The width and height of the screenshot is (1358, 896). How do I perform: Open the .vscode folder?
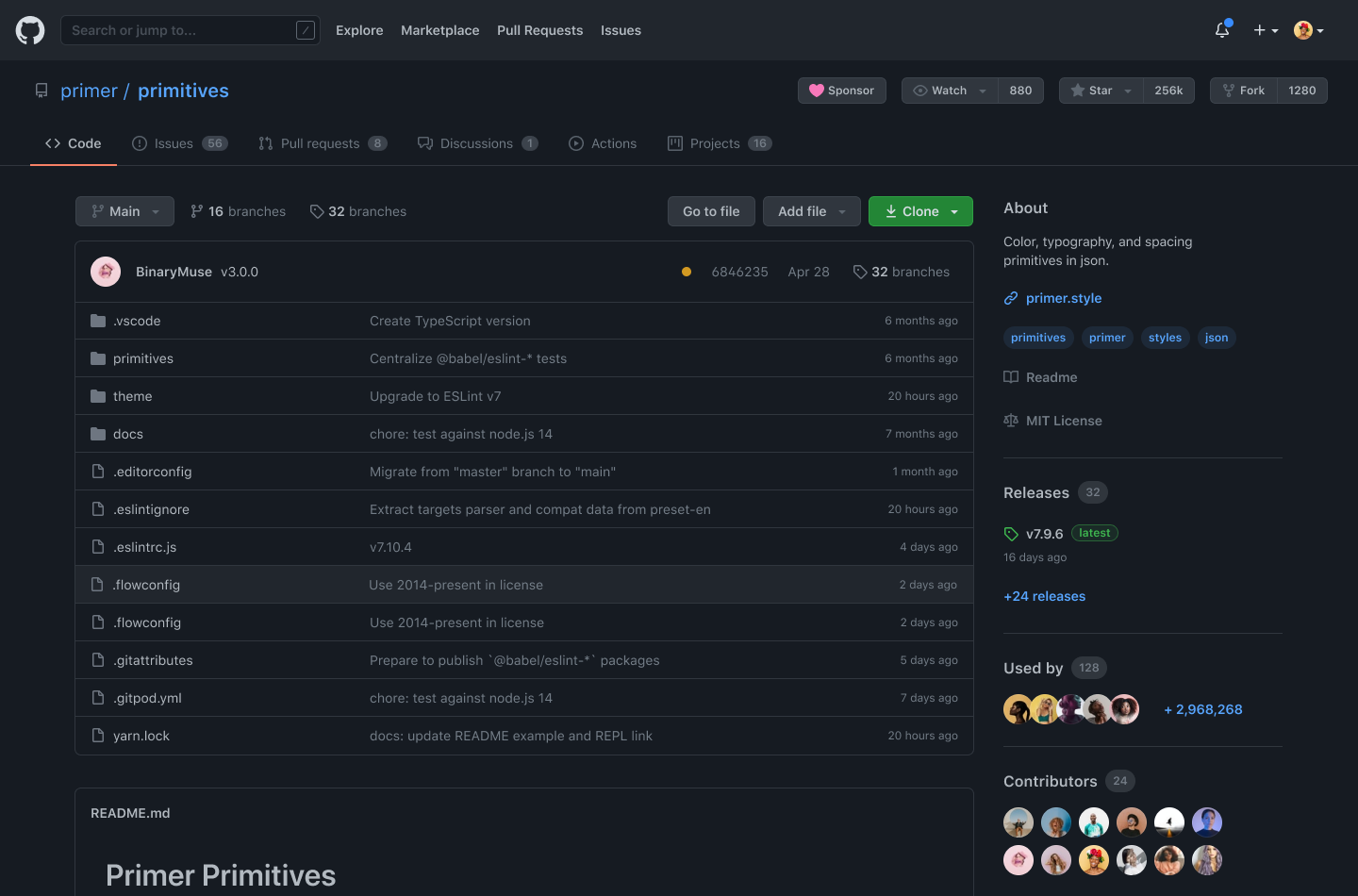click(x=137, y=321)
